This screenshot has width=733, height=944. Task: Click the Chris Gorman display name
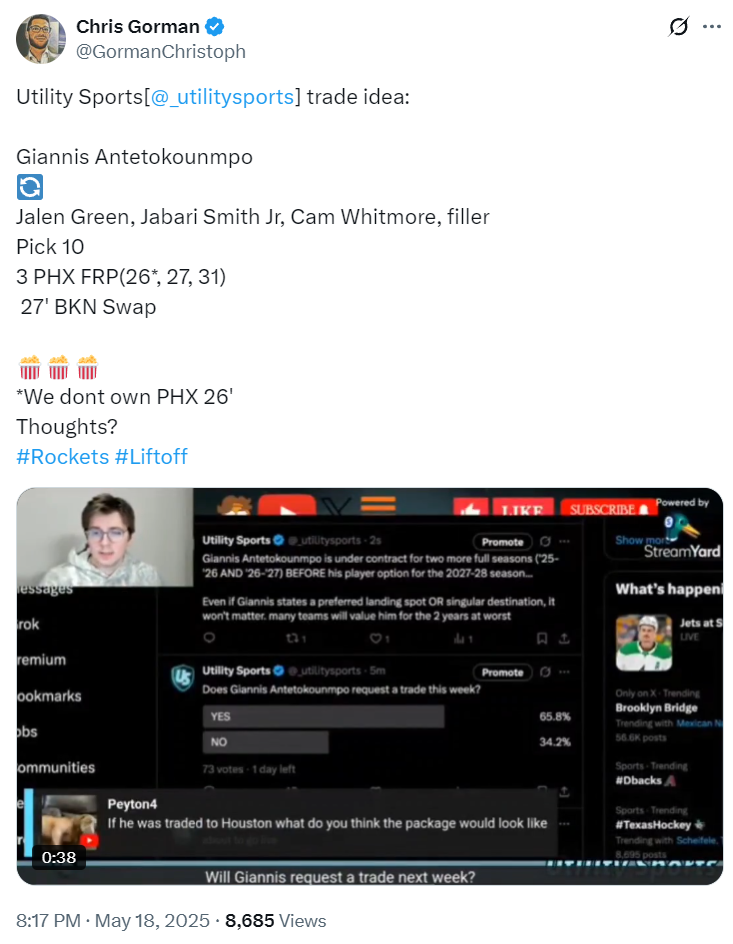(138, 26)
